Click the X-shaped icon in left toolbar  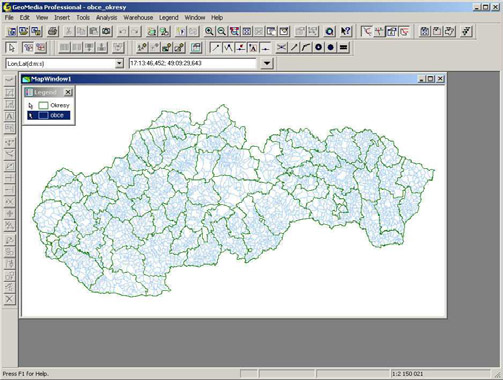click(x=9, y=299)
